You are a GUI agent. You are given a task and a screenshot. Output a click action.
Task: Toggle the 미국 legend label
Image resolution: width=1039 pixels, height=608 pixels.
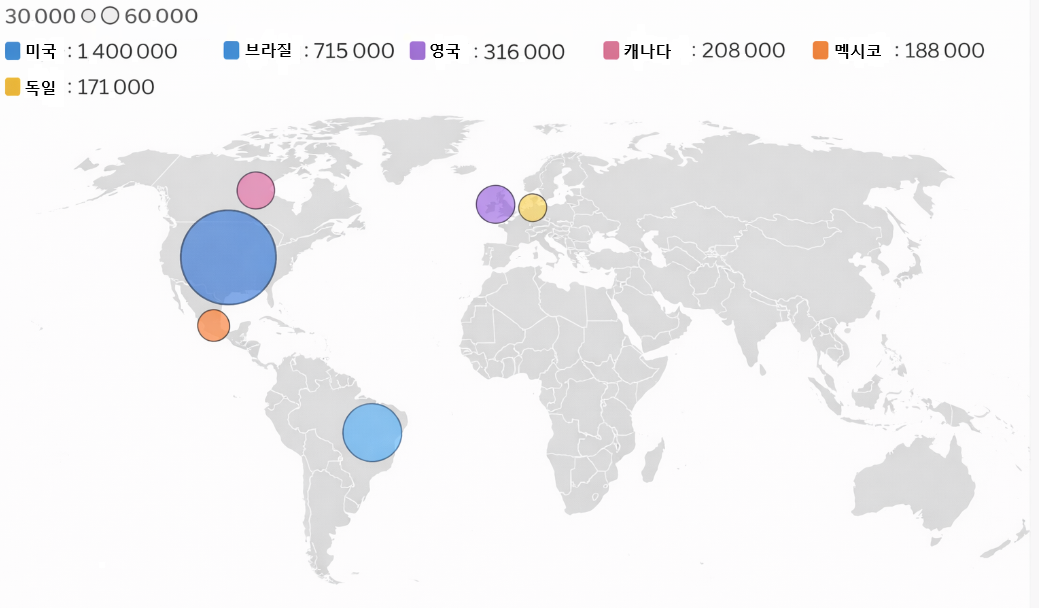tap(41, 52)
